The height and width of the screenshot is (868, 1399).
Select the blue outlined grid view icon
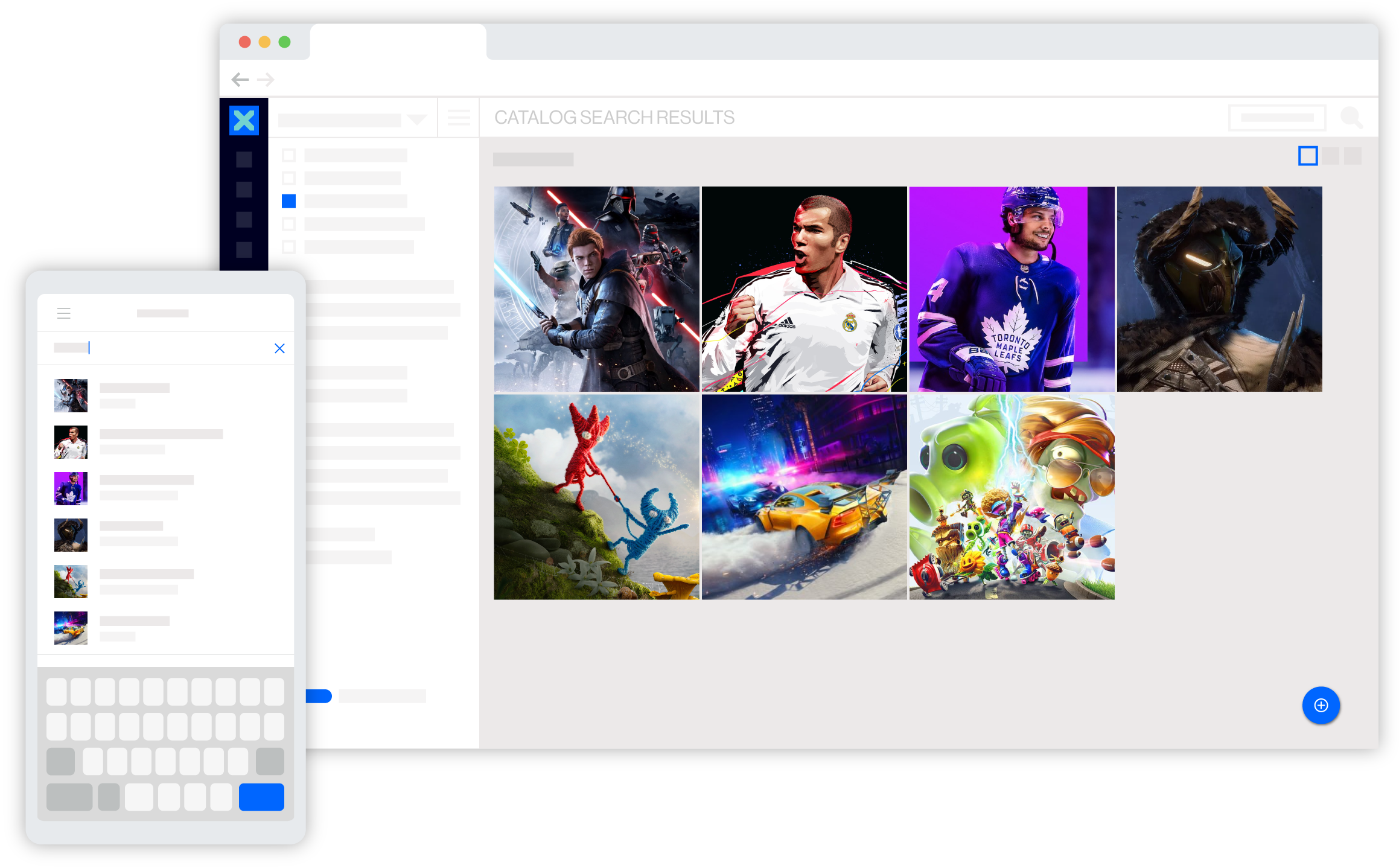(1307, 156)
